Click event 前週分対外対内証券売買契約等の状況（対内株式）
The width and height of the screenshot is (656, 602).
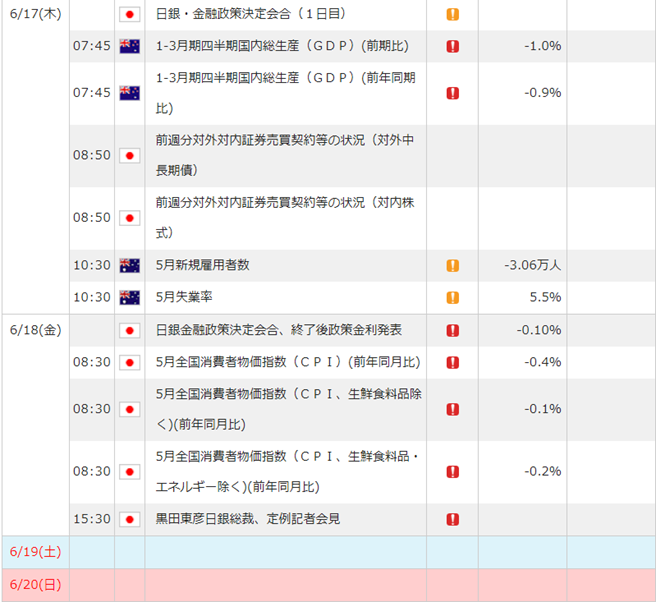285,218
